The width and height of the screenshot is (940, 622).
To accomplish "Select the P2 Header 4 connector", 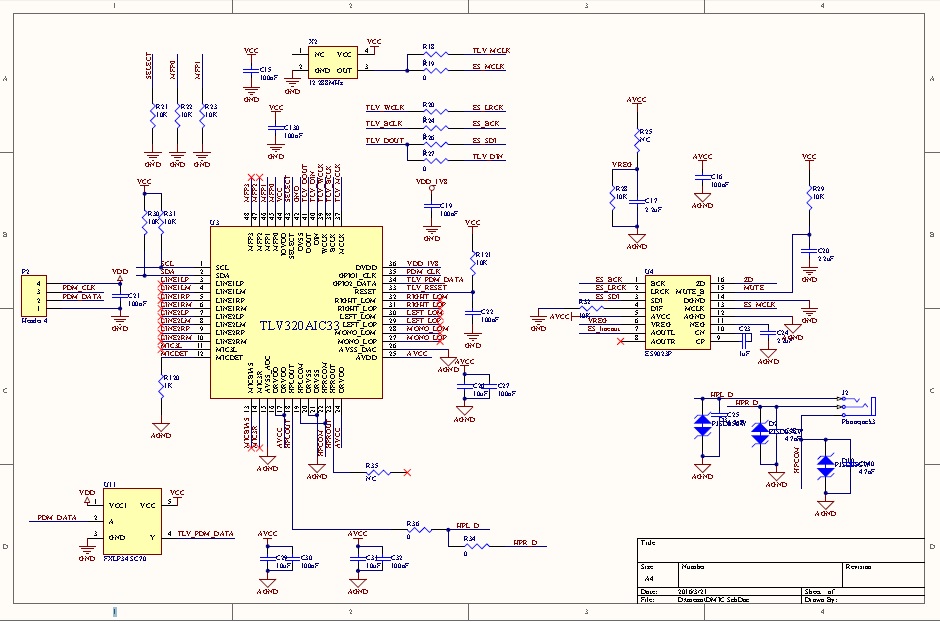I will (x=34, y=296).
